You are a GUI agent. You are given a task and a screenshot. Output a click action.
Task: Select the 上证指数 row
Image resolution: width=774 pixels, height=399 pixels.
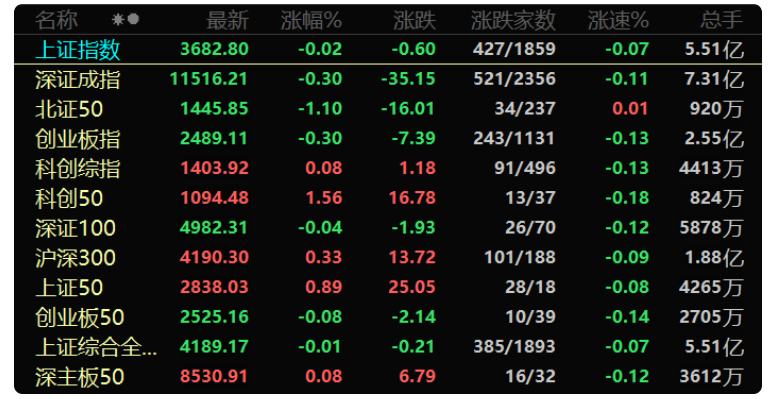(x=387, y=49)
